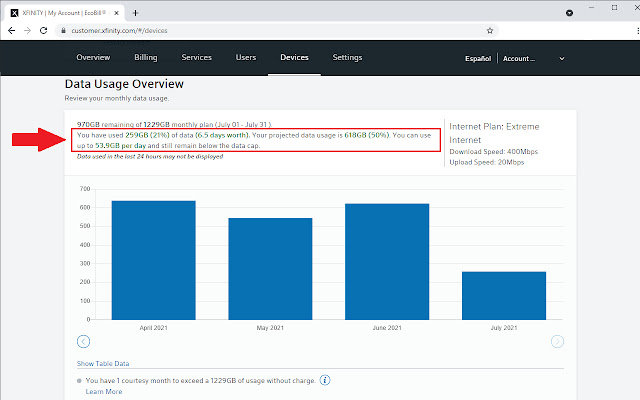The height and width of the screenshot is (400, 640).
Task: Select the XFINITY My Account browser tab
Action: coord(64,13)
